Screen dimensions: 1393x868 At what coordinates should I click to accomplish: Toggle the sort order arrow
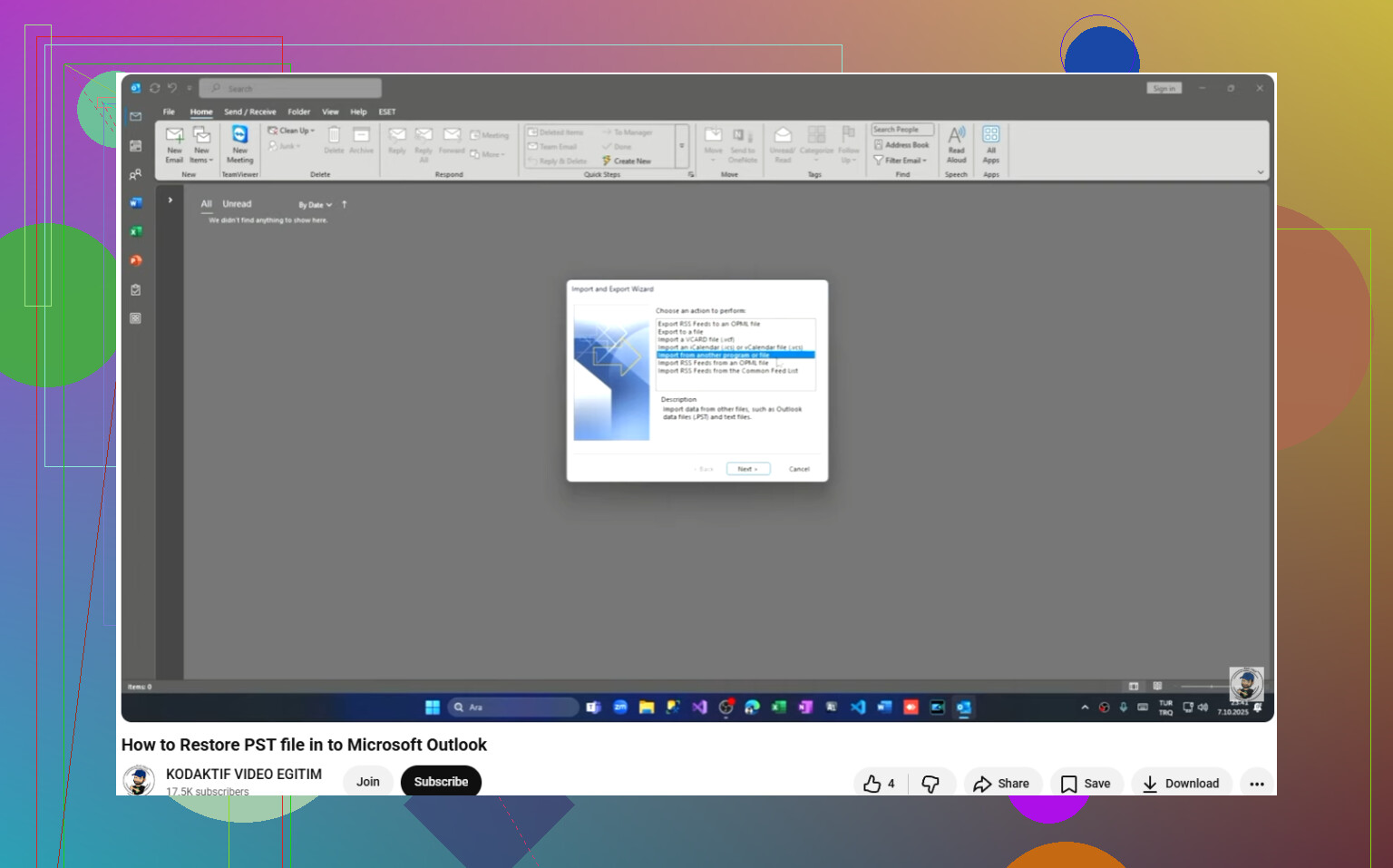click(345, 205)
